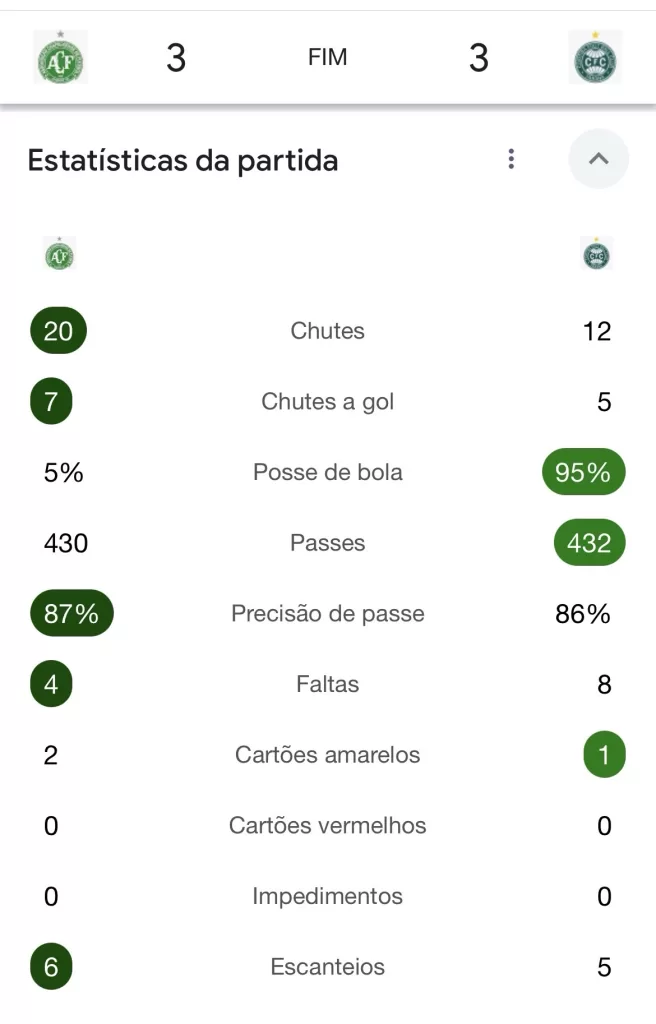Click the highlighted 6 Escanteios badge

(51, 967)
